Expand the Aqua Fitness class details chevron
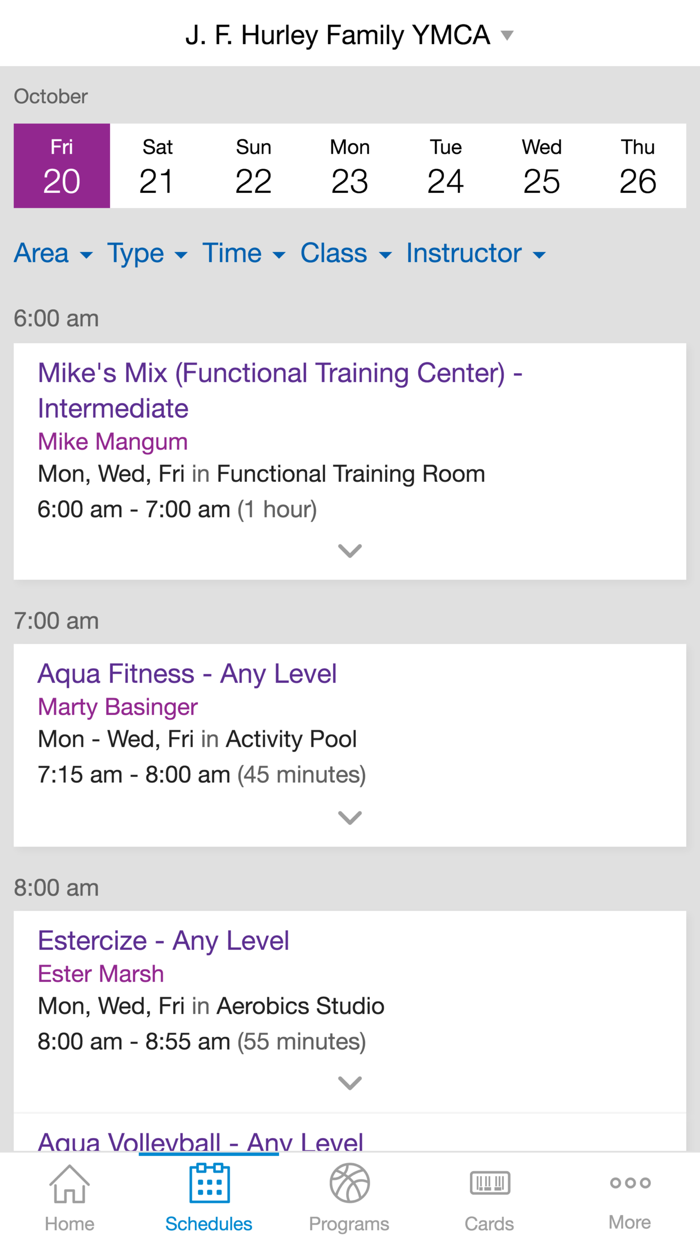 click(349, 817)
